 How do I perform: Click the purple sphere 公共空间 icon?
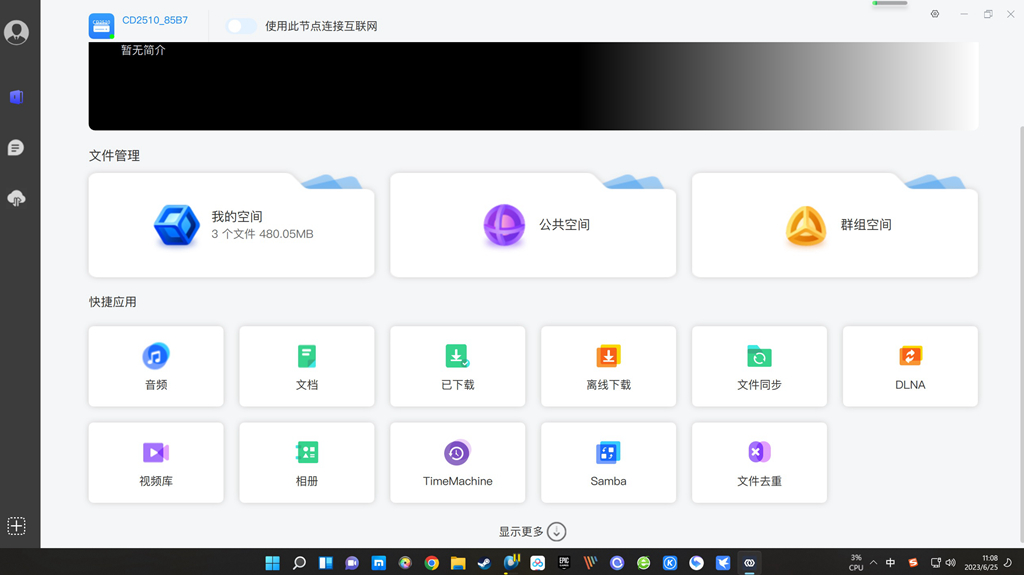coord(504,225)
